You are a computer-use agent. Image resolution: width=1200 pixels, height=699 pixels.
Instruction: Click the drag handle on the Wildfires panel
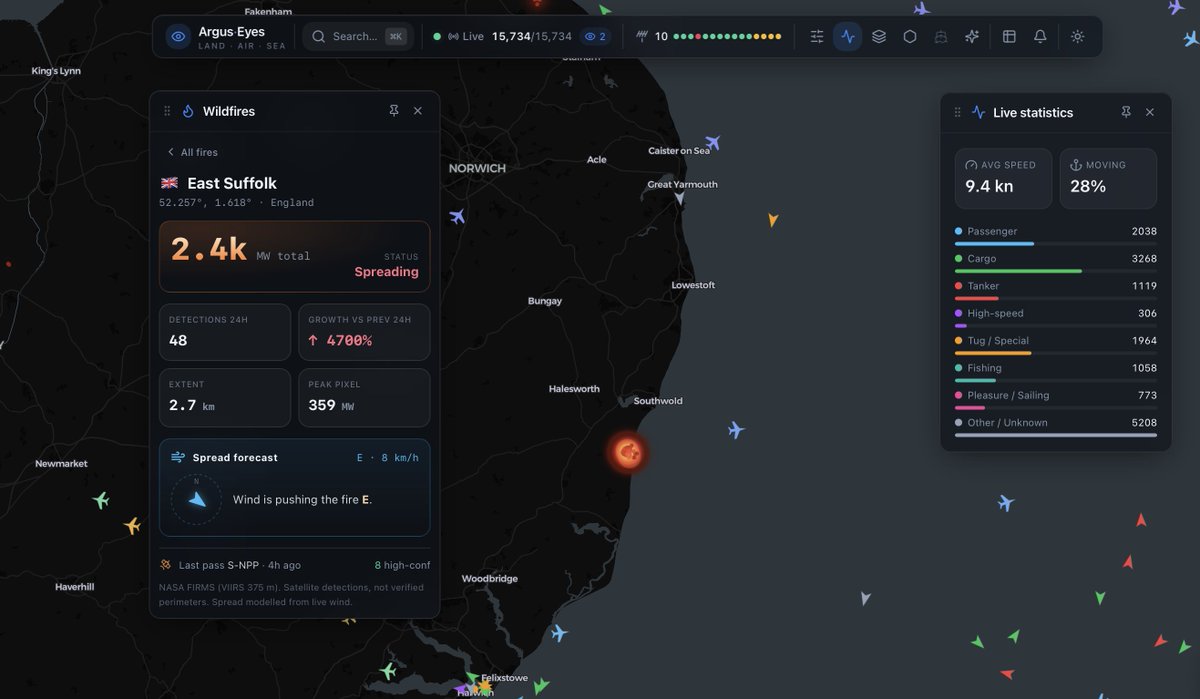pos(167,111)
